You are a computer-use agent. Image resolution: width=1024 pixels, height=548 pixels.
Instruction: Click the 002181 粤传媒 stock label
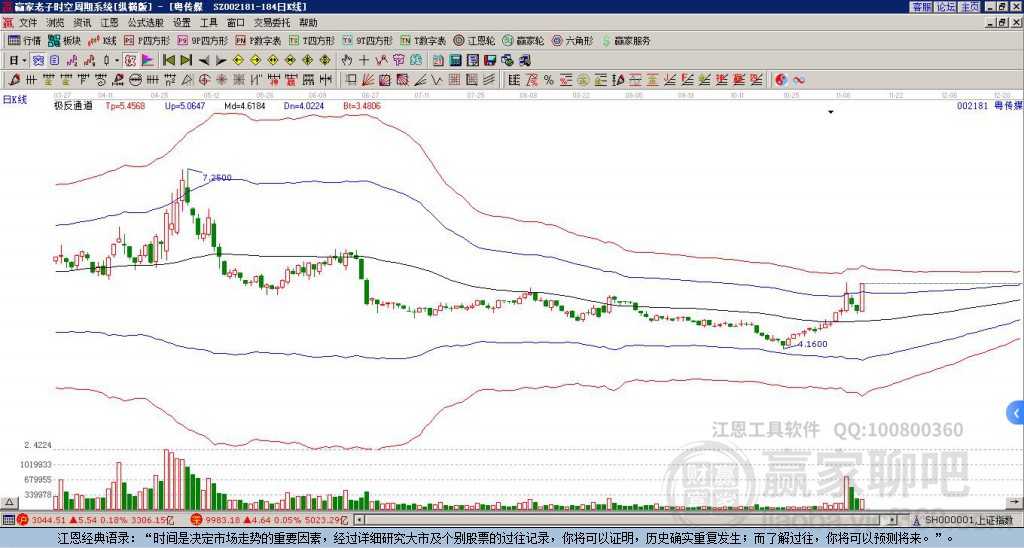[x=989, y=106]
